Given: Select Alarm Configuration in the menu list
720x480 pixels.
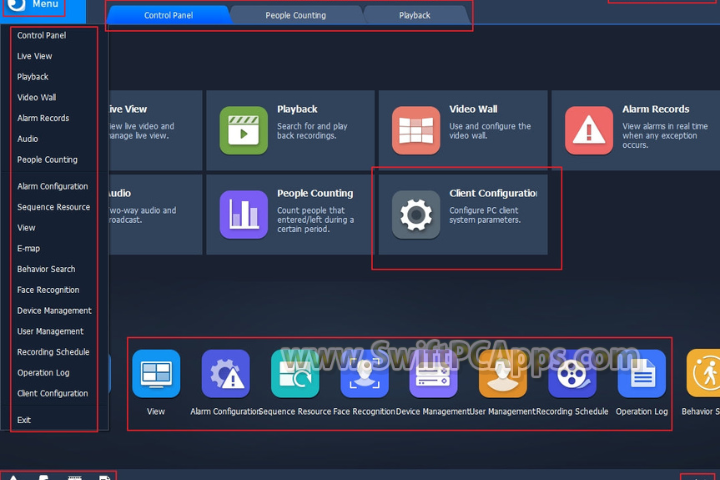Looking at the screenshot, I should 52,186.
